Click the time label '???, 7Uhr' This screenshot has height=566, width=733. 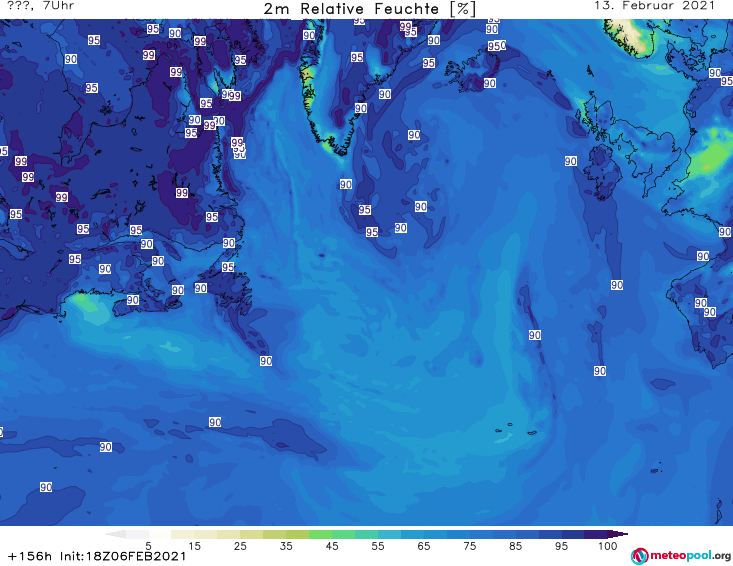(41, 6)
